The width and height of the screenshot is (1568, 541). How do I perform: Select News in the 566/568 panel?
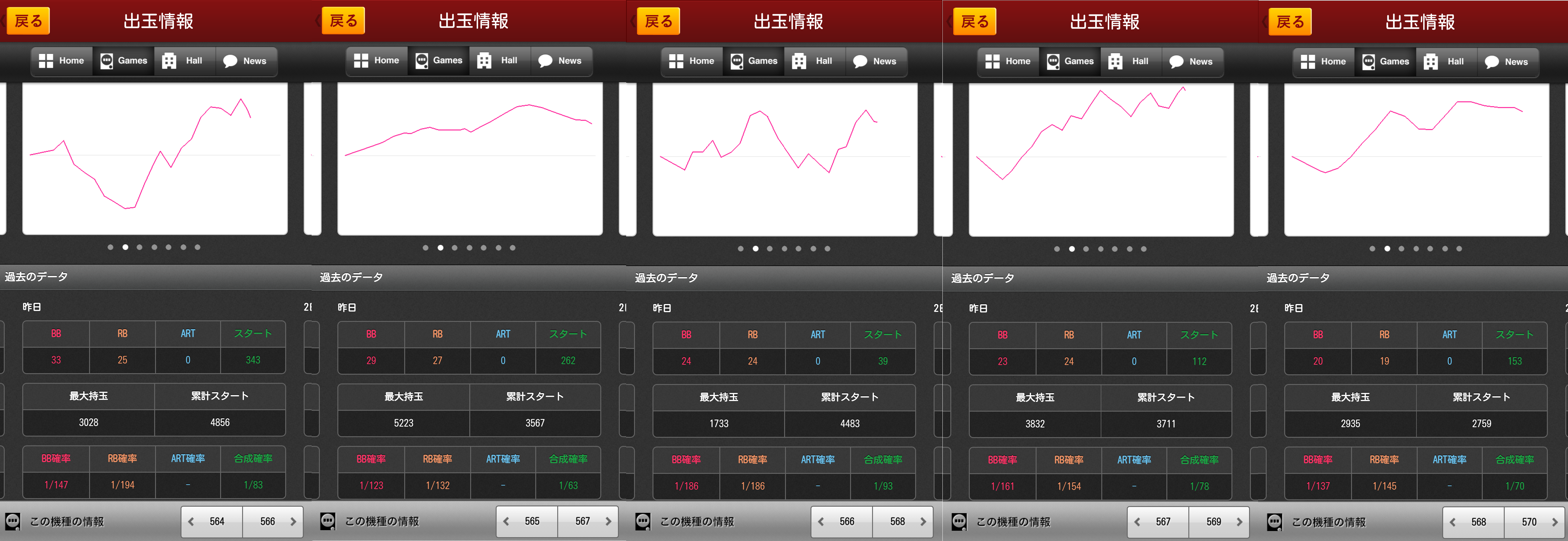876,61
